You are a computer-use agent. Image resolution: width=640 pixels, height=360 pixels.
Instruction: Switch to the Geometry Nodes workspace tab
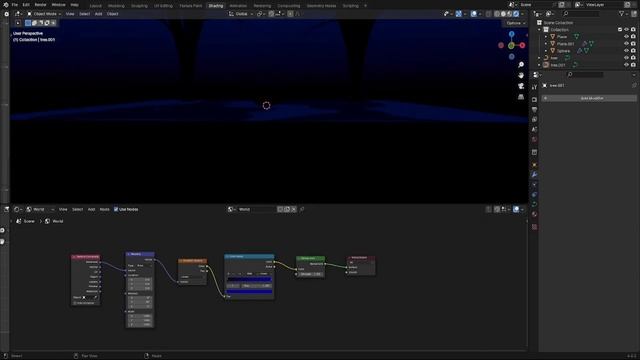pyautogui.click(x=321, y=6)
